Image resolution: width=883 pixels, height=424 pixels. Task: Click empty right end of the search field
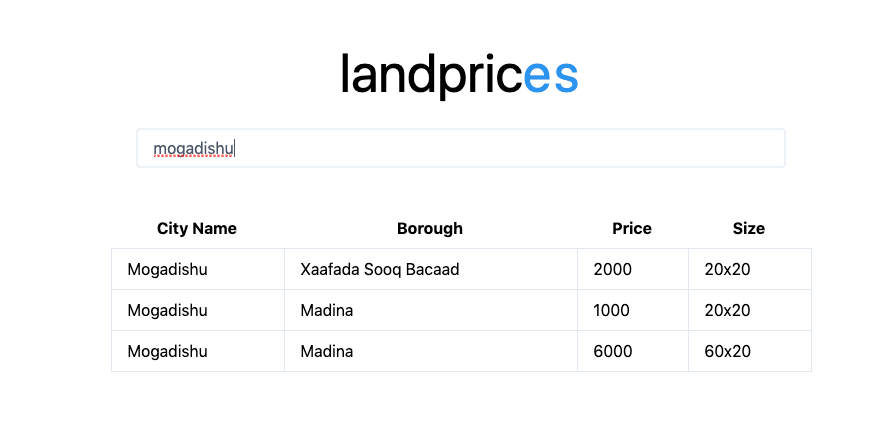(700, 149)
